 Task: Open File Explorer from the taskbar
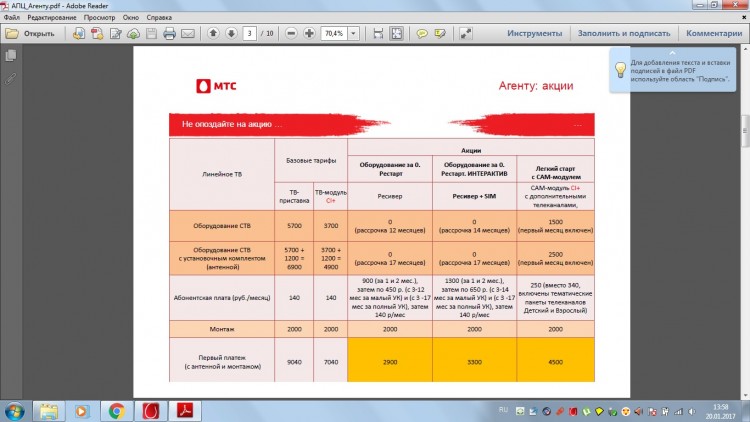(48, 411)
